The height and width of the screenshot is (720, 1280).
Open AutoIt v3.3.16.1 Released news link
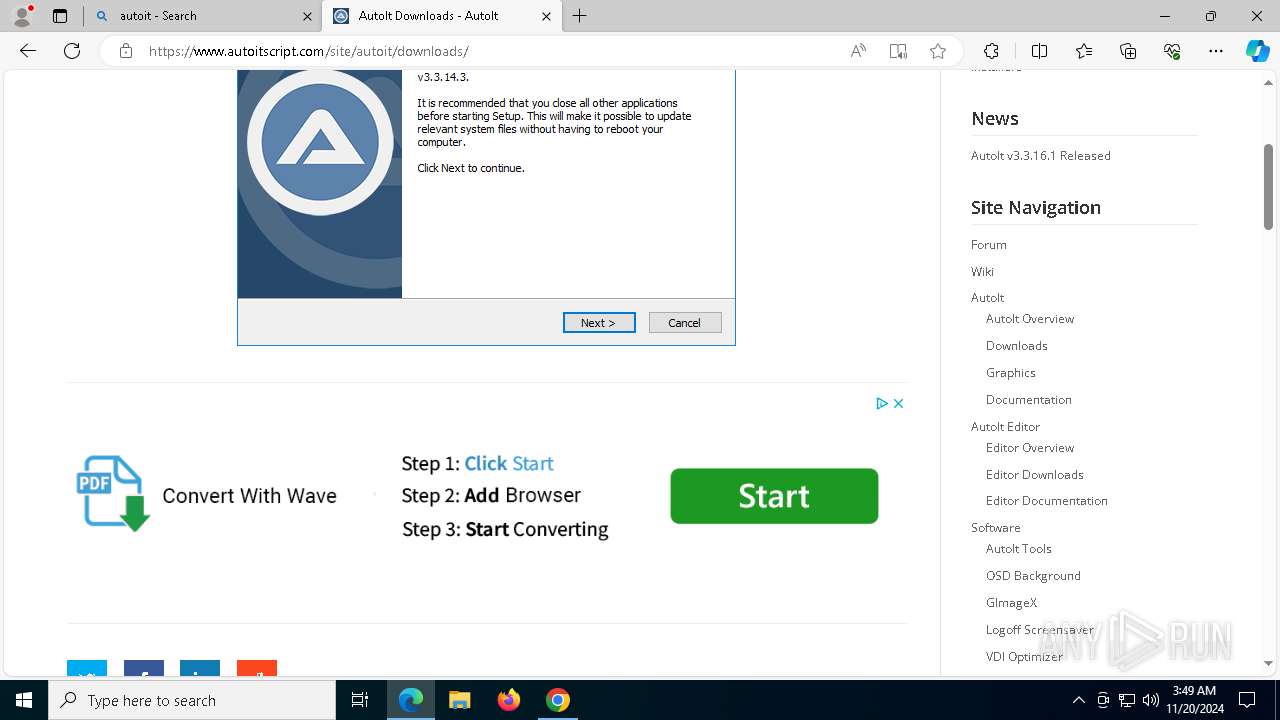click(1040, 155)
